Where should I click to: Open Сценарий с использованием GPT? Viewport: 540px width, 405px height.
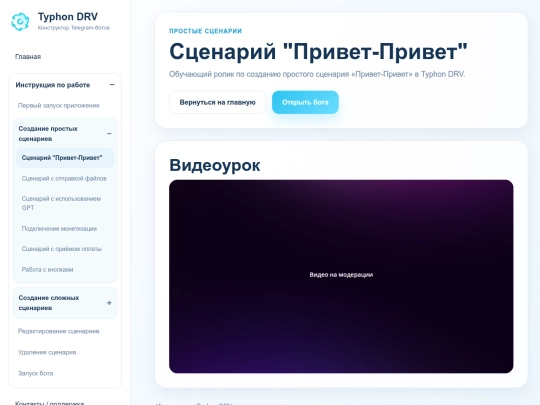[x=61, y=203]
